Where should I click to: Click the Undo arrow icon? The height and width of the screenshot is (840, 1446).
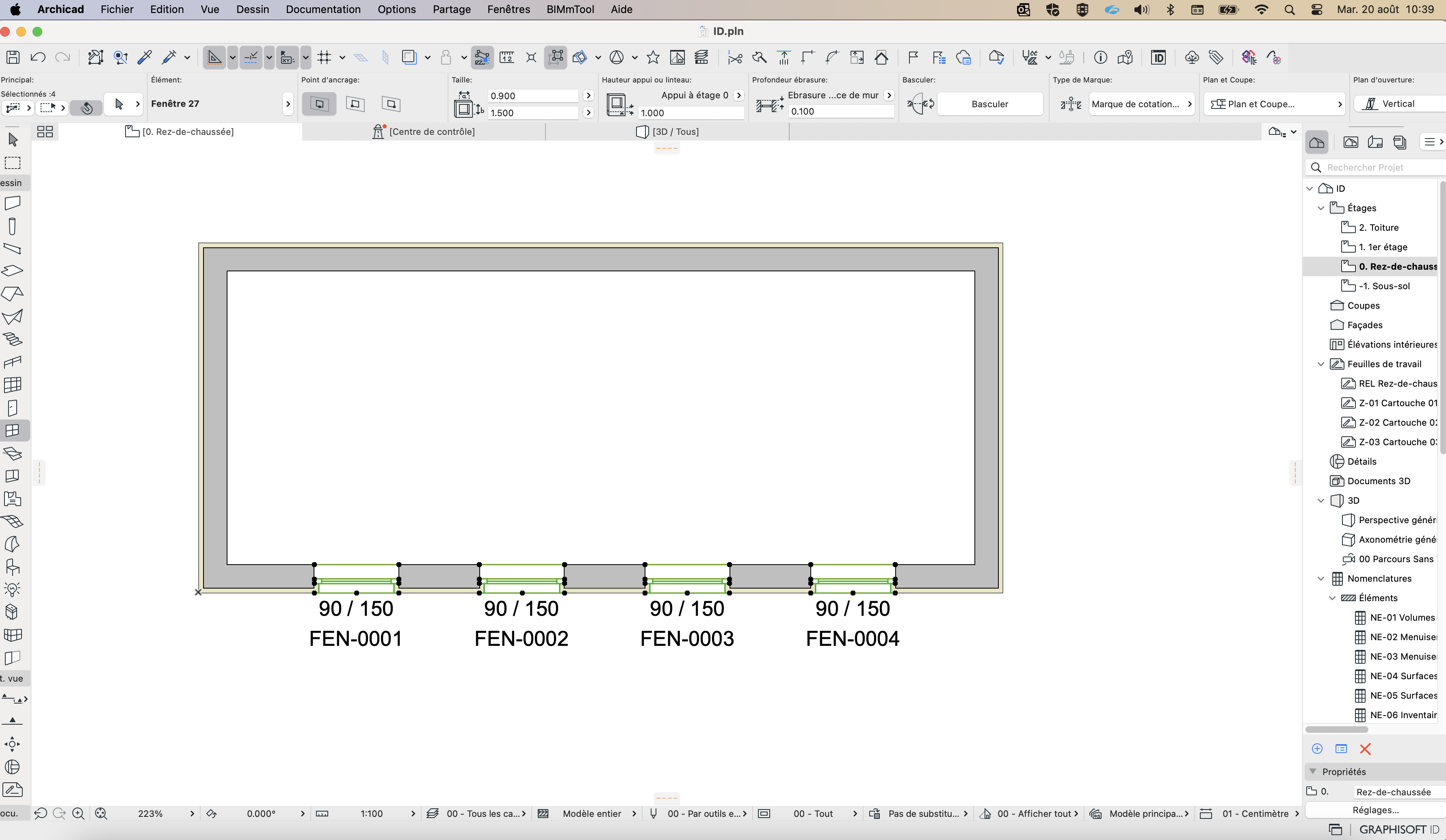pyautogui.click(x=38, y=57)
